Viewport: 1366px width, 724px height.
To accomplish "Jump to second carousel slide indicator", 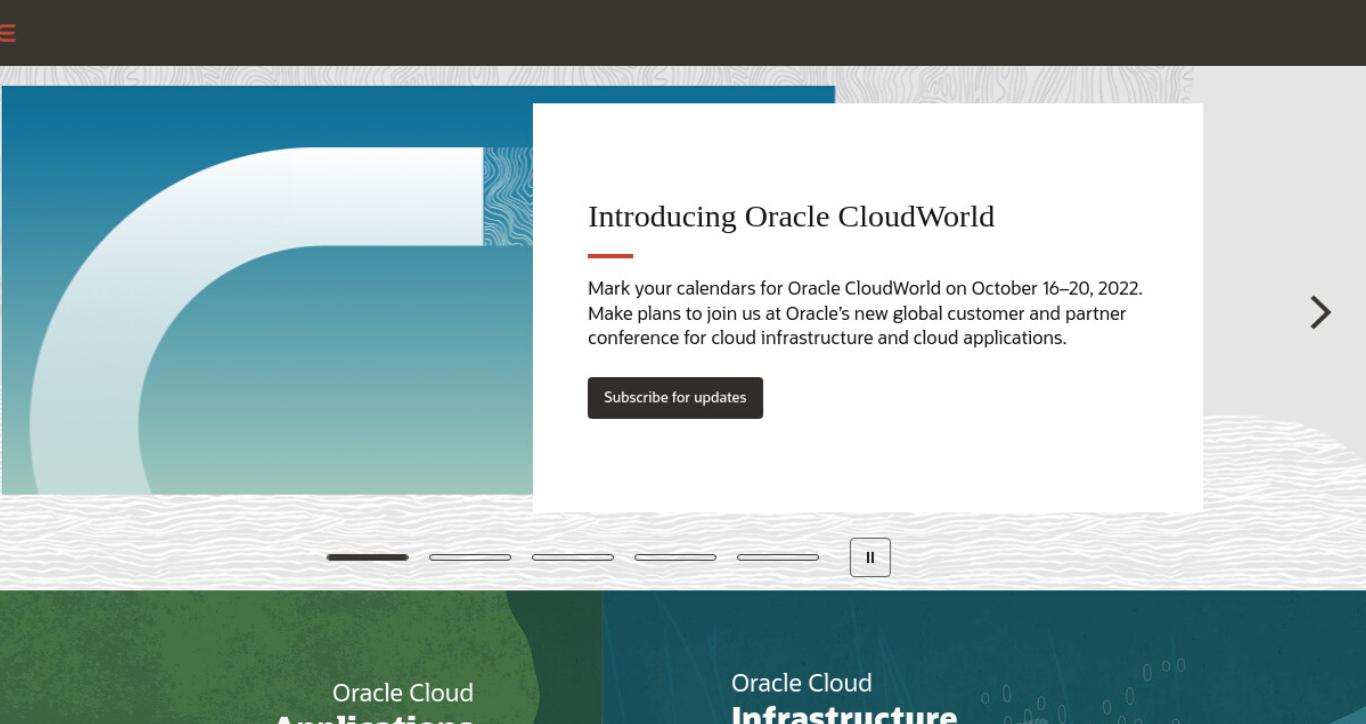I will (470, 557).
